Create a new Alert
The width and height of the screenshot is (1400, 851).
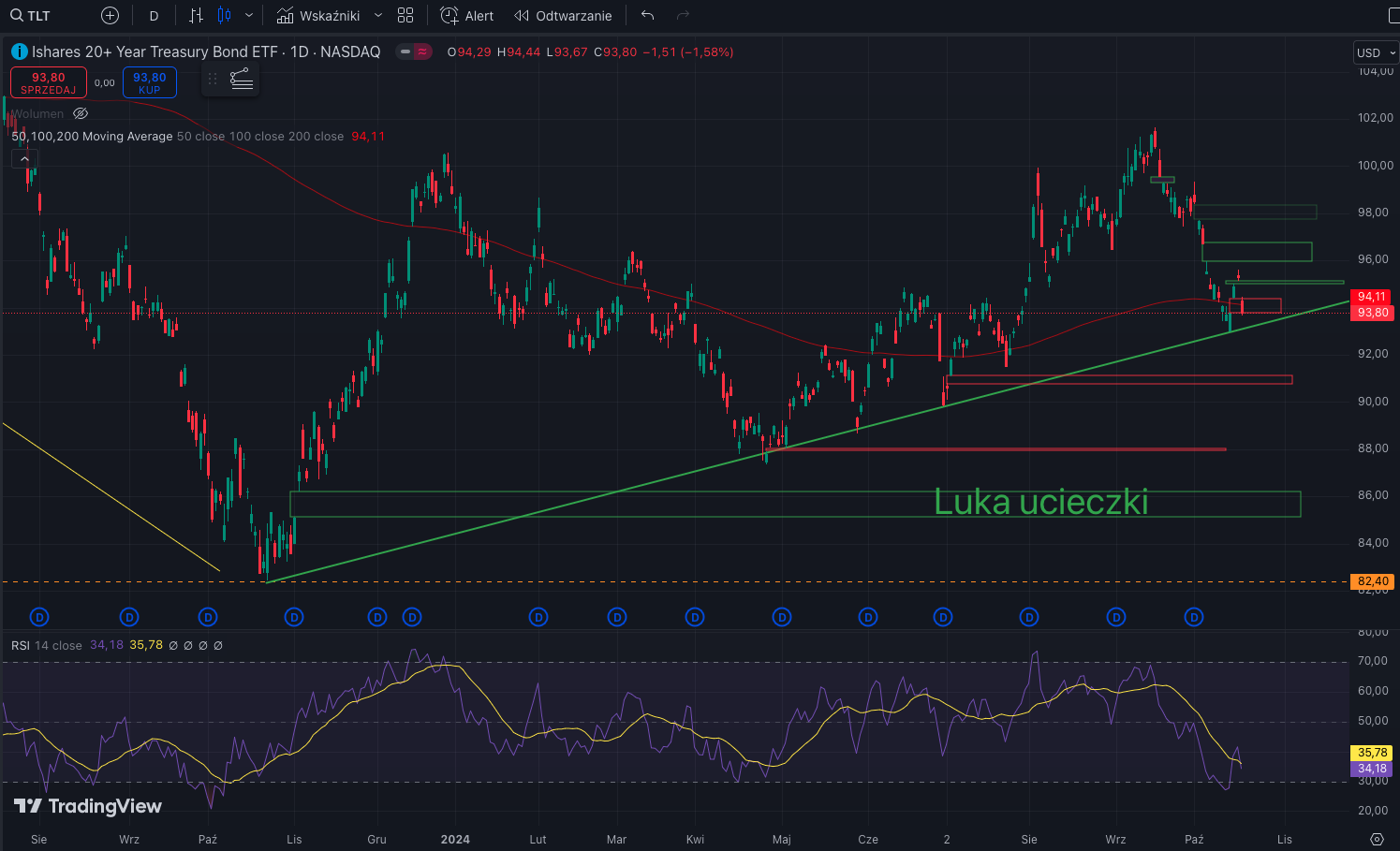click(467, 16)
